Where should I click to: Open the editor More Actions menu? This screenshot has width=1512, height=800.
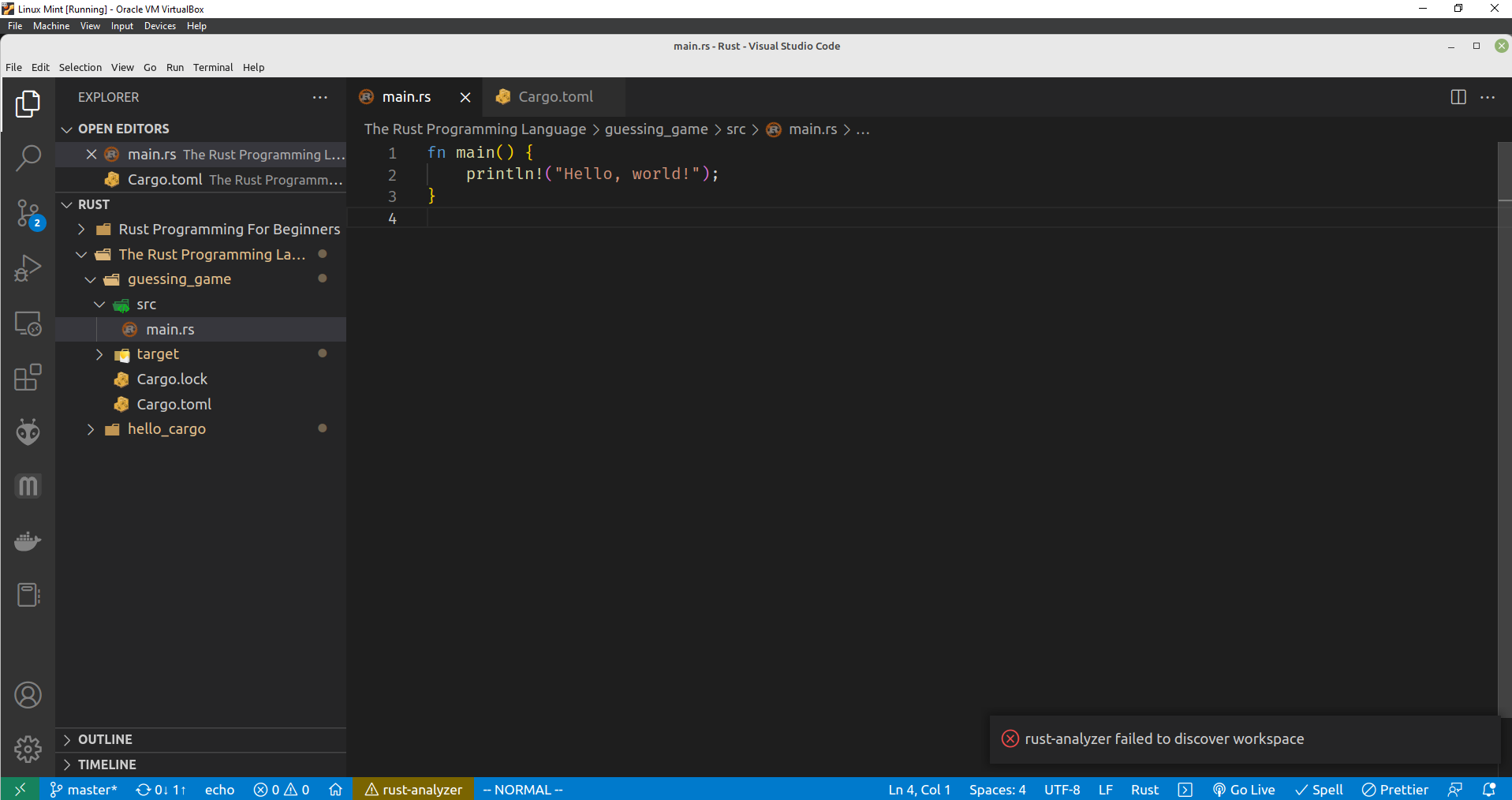pos(1488,97)
